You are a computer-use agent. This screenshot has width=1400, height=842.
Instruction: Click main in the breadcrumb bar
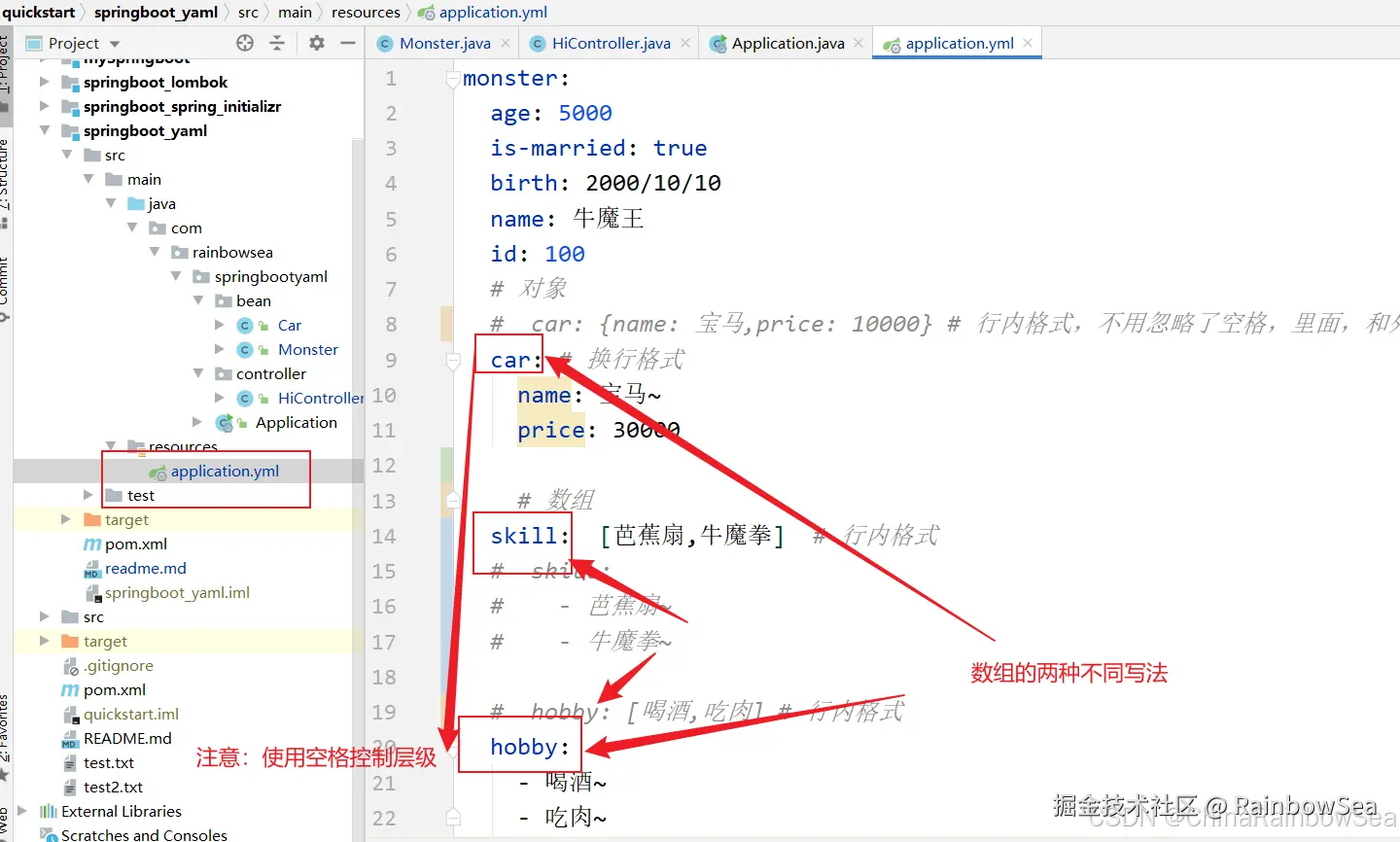pyautogui.click(x=295, y=12)
